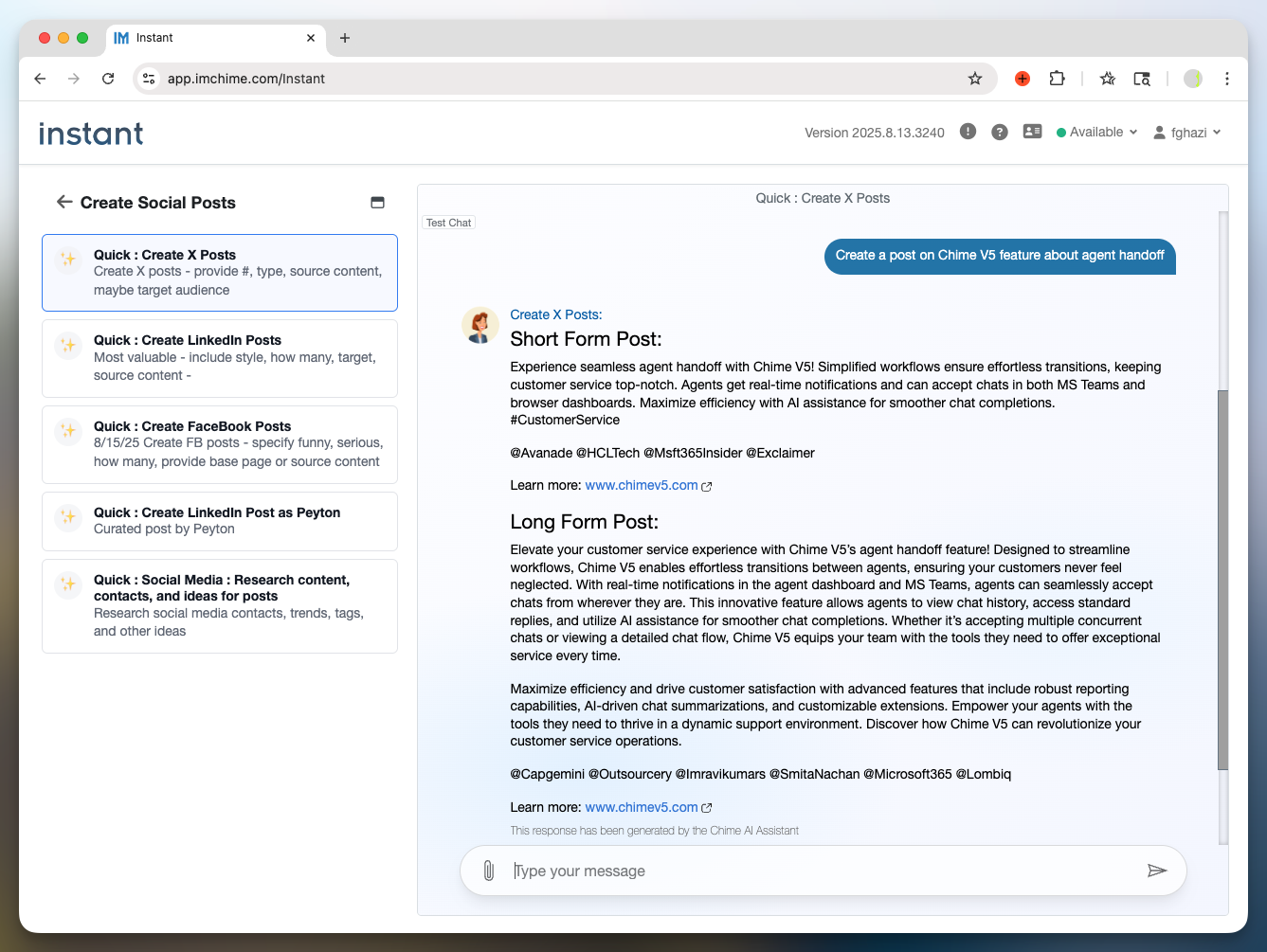This screenshot has height=952, width=1267.
Task: Open the bookmarks star toolbar icon
Action: pos(1108,79)
